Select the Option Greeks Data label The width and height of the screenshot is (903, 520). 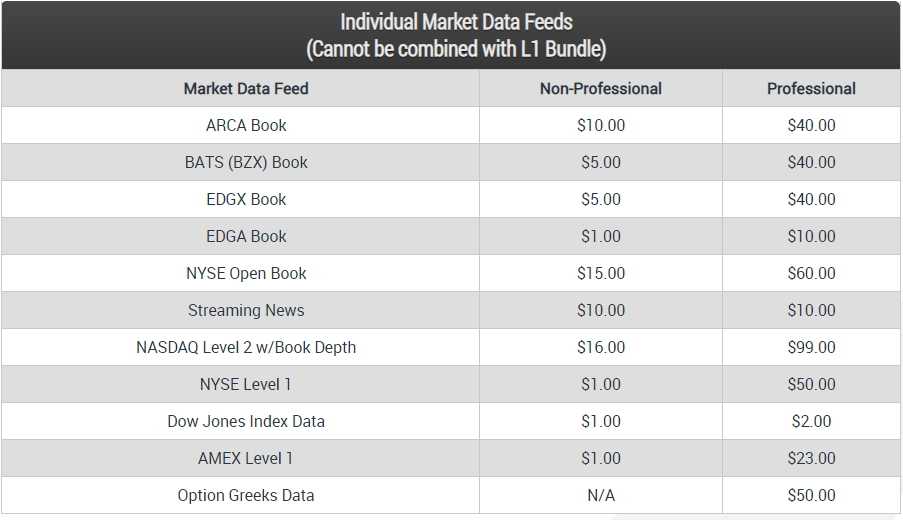[x=246, y=496]
